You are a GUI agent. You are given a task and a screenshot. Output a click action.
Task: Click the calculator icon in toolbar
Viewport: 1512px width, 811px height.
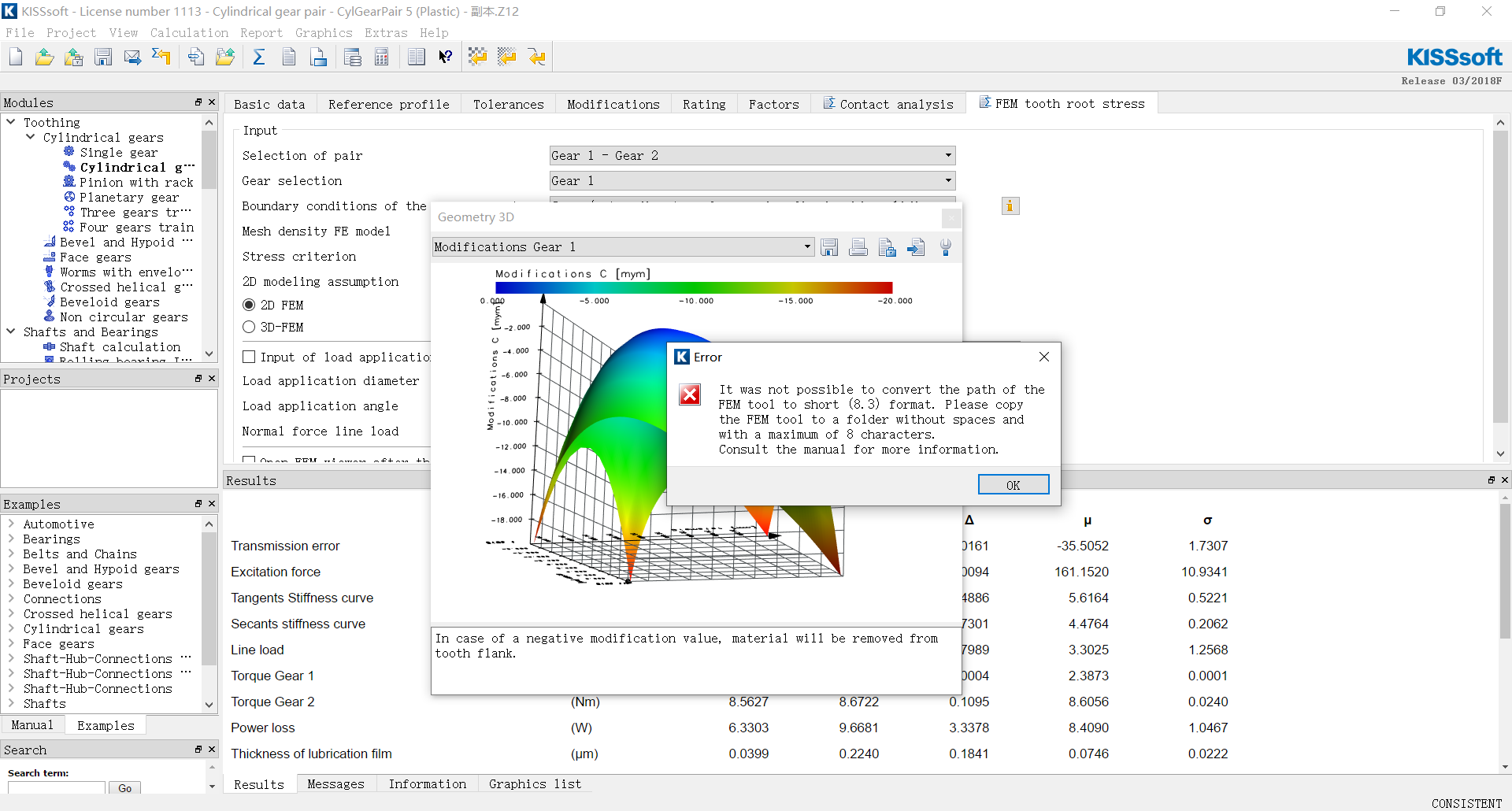point(382,57)
